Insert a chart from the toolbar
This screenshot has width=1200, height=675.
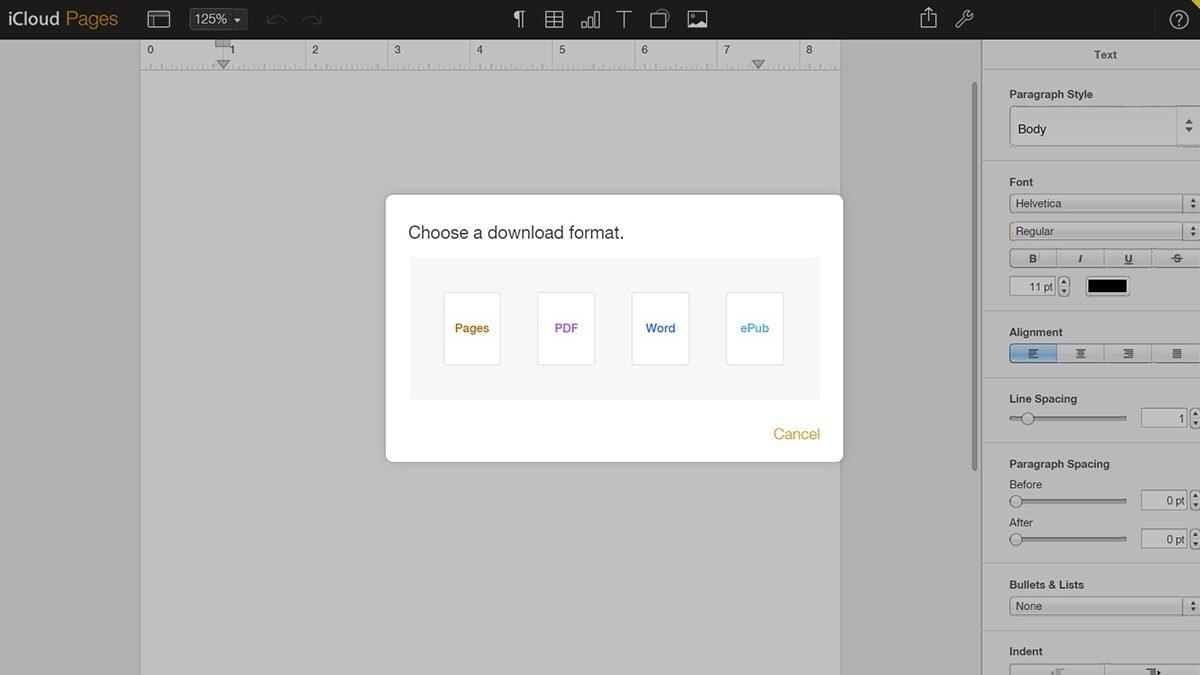pos(590,18)
